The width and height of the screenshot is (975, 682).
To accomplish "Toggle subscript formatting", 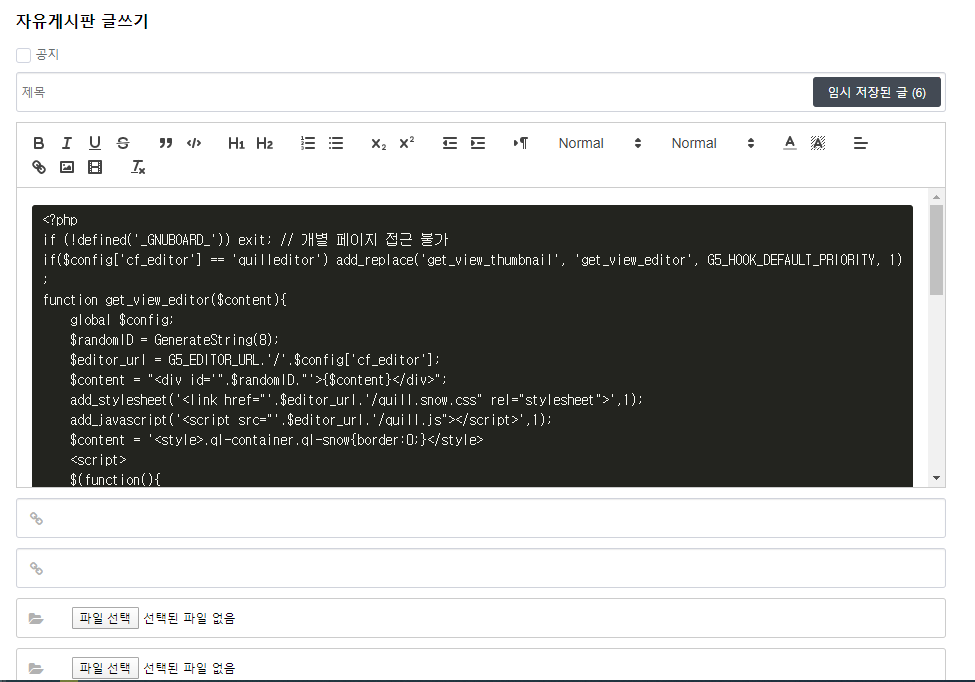I will pos(378,143).
